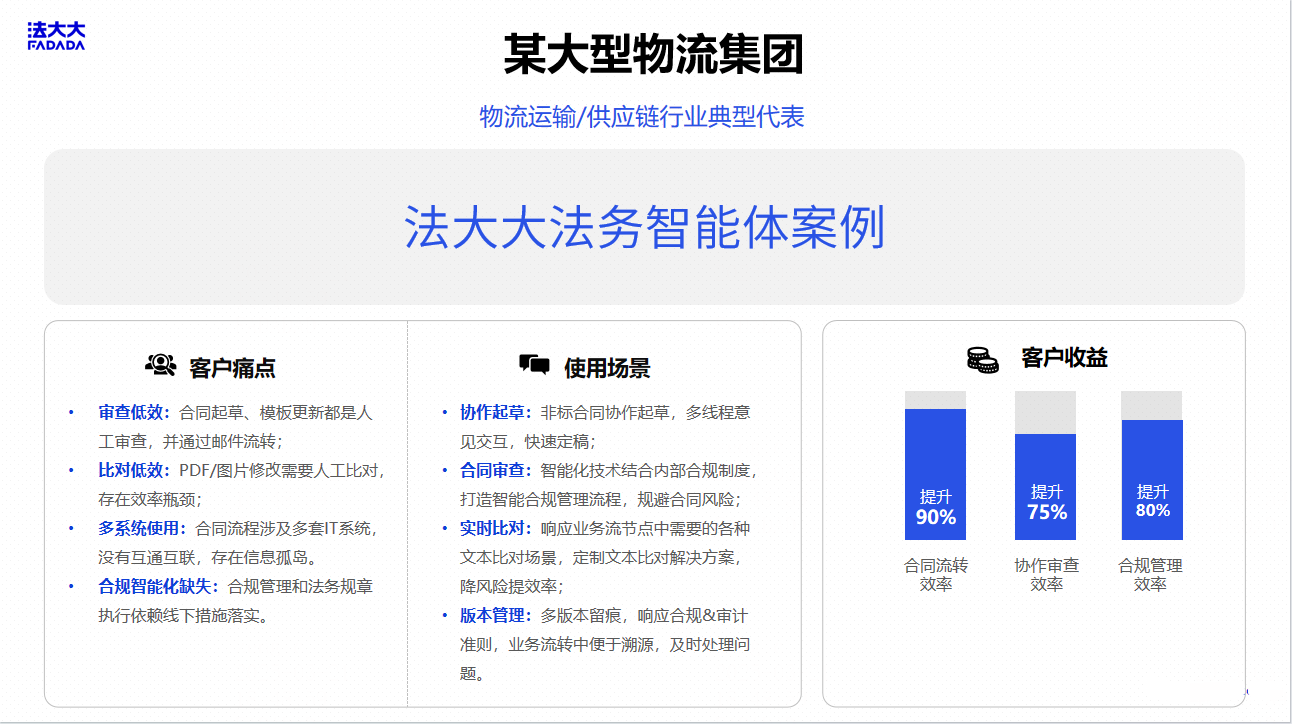This screenshot has width=1292, height=724.
Task: Click the 提升 75% bar
Action: click(1046, 487)
